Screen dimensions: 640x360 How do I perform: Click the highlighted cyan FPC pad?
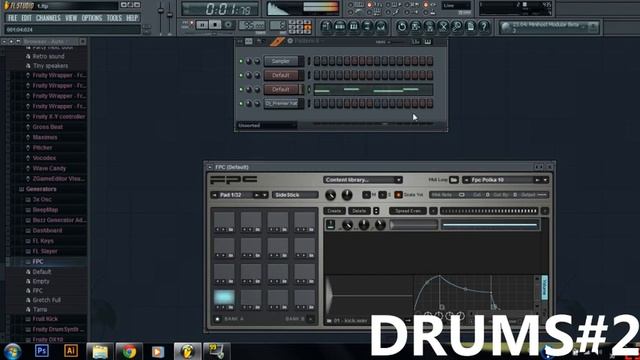(224, 298)
